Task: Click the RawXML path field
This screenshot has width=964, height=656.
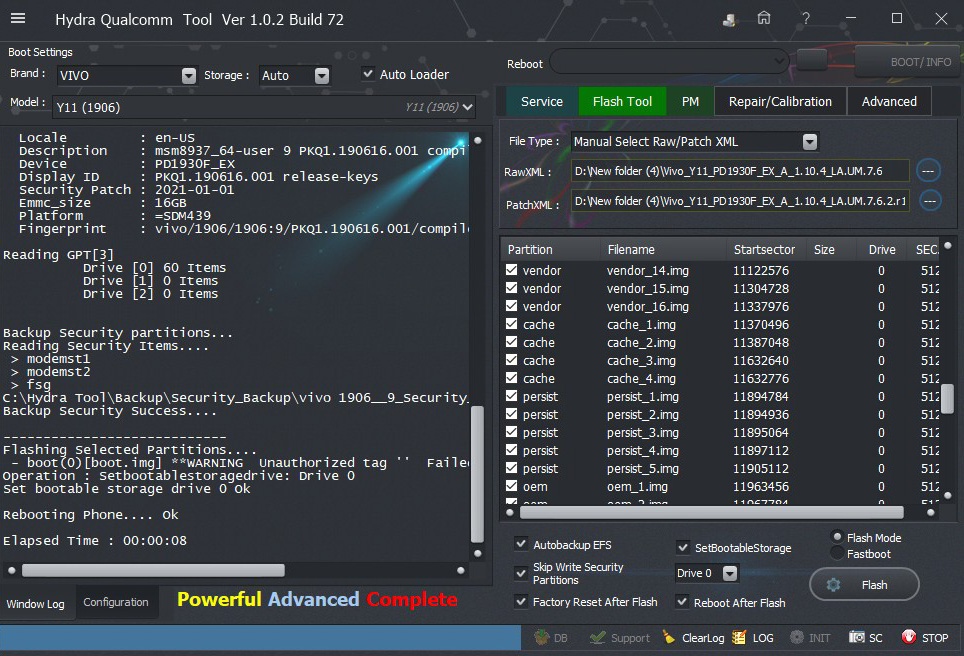Action: point(740,171)
